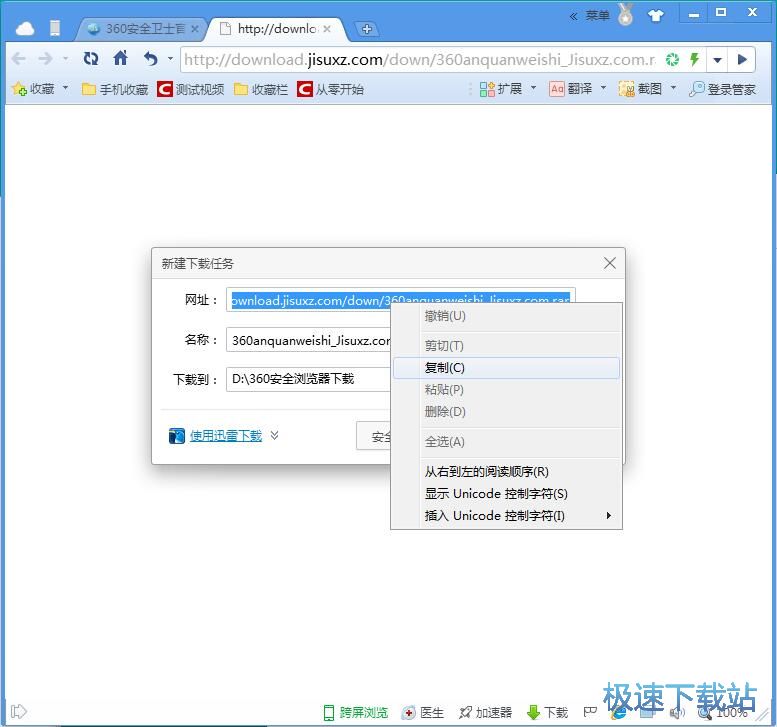The image size is (777, 727).
Task: Expand the navigation history dropdown arrow
Action: (65, 59)
